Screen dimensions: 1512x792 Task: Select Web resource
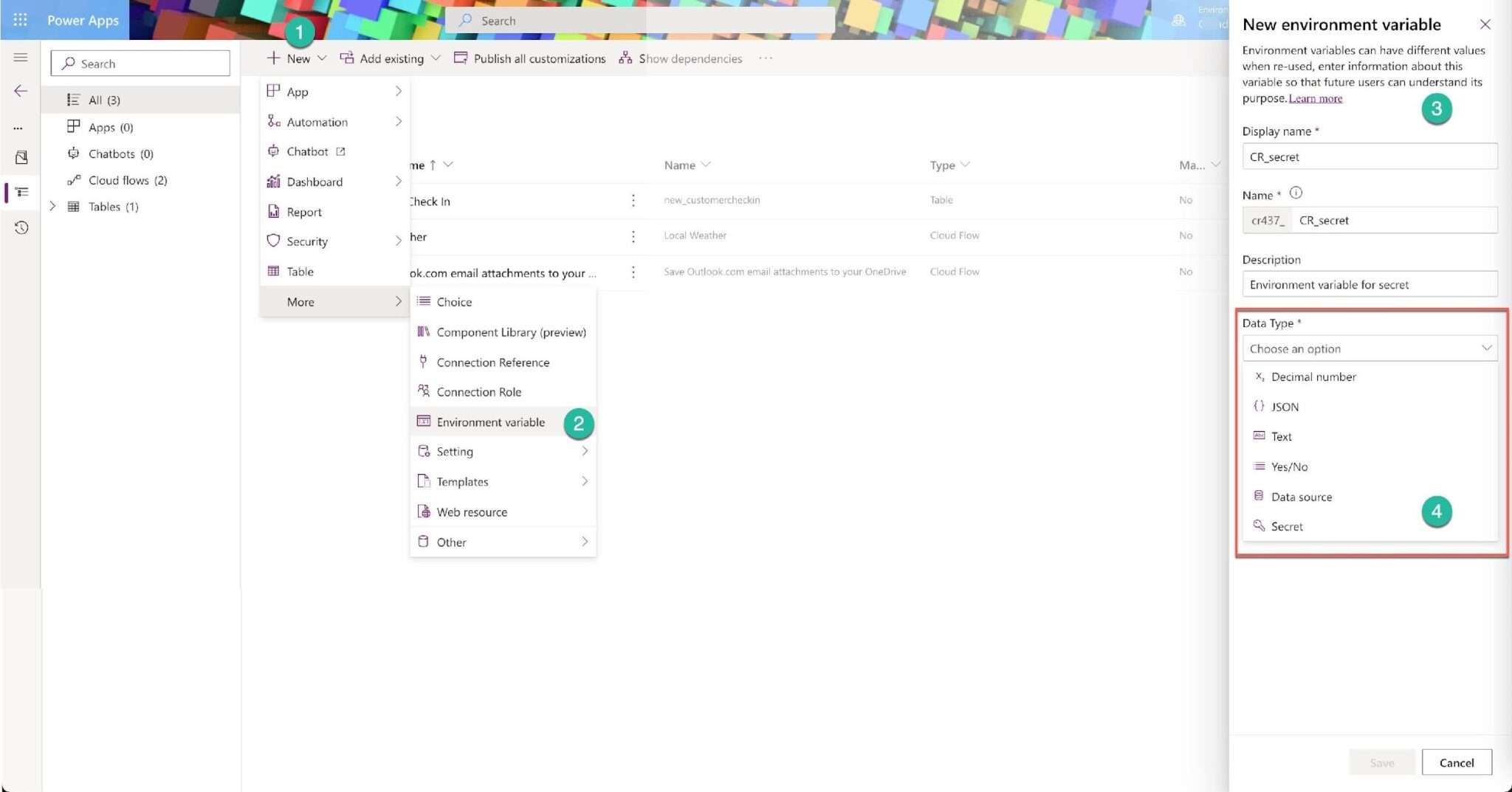pyautogui.click(x=503, y=512)
